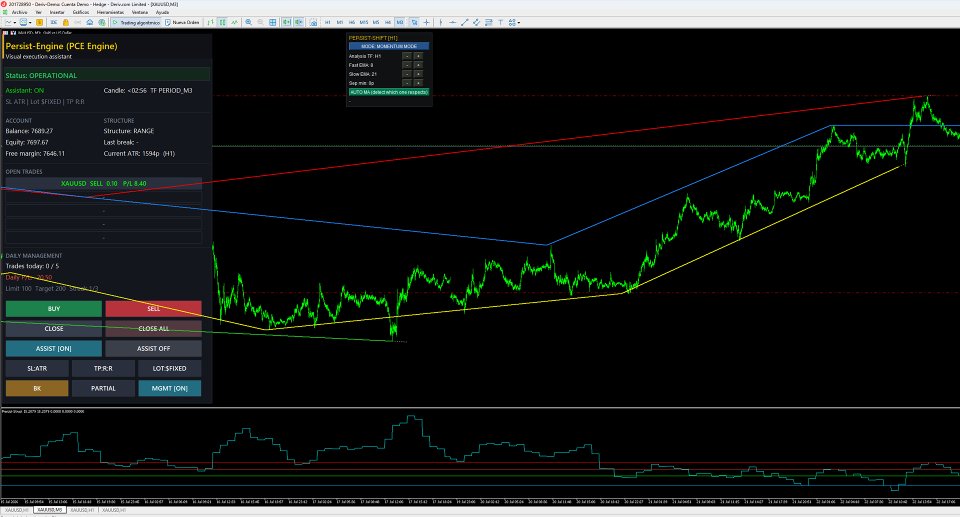960x517 pixels.
Task: Open the Herramientas menu
Action: coord(110,12)
